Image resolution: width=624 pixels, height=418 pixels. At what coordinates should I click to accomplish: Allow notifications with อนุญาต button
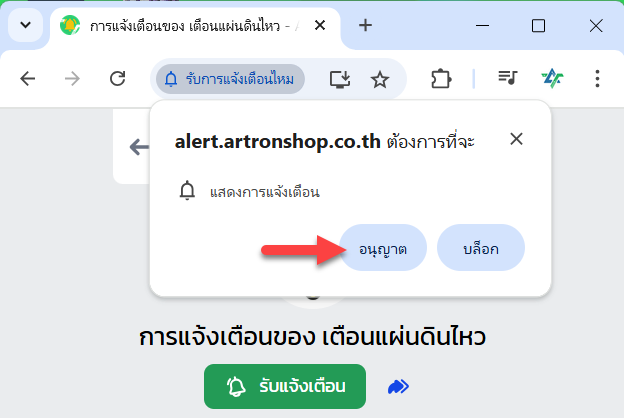pyautogui.click(x=382, y=248)
